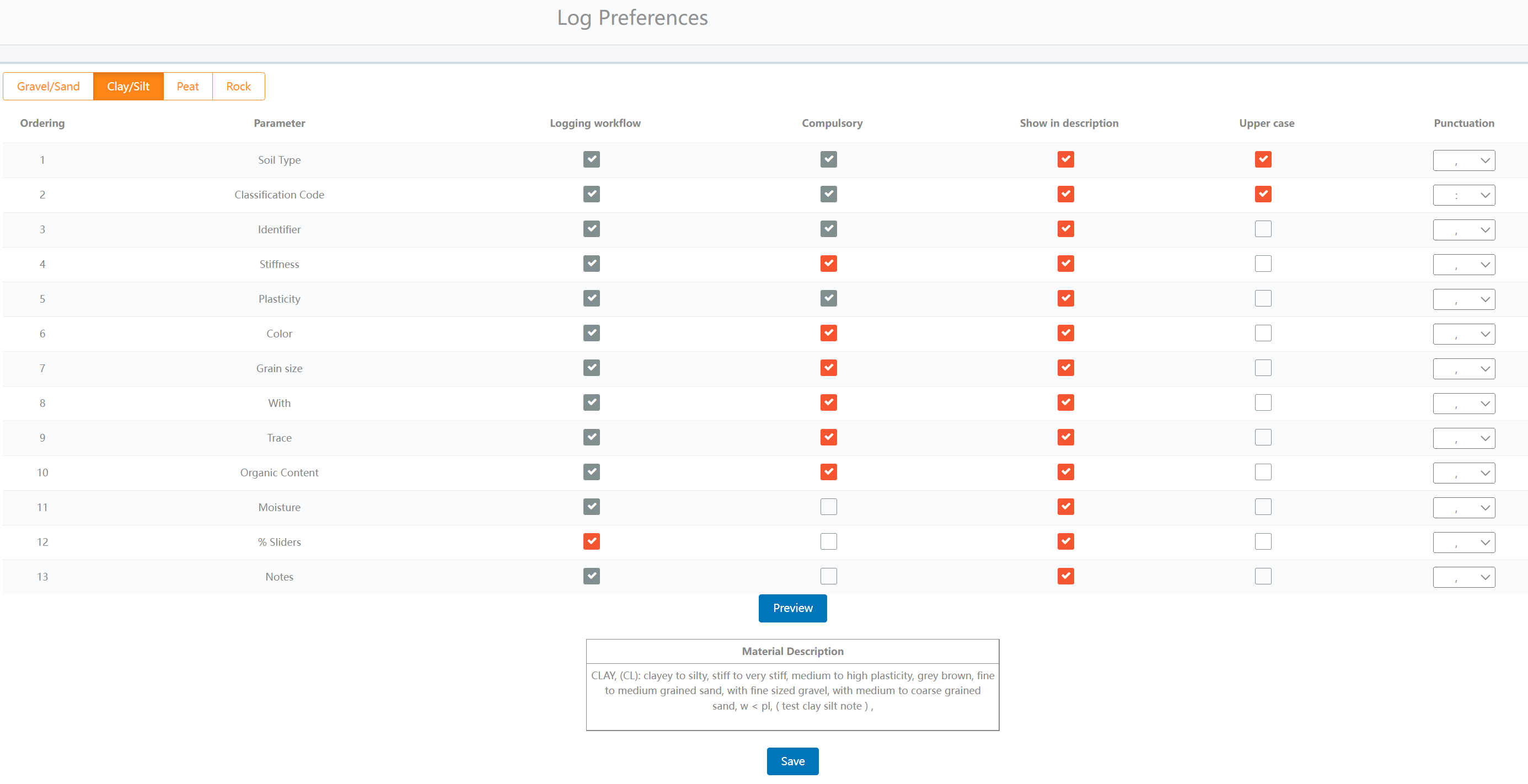This screenshot has width=1528, height=784.
Task: Uncheck Show in description for Stiffness
Action: click(x=1065, y=264)
